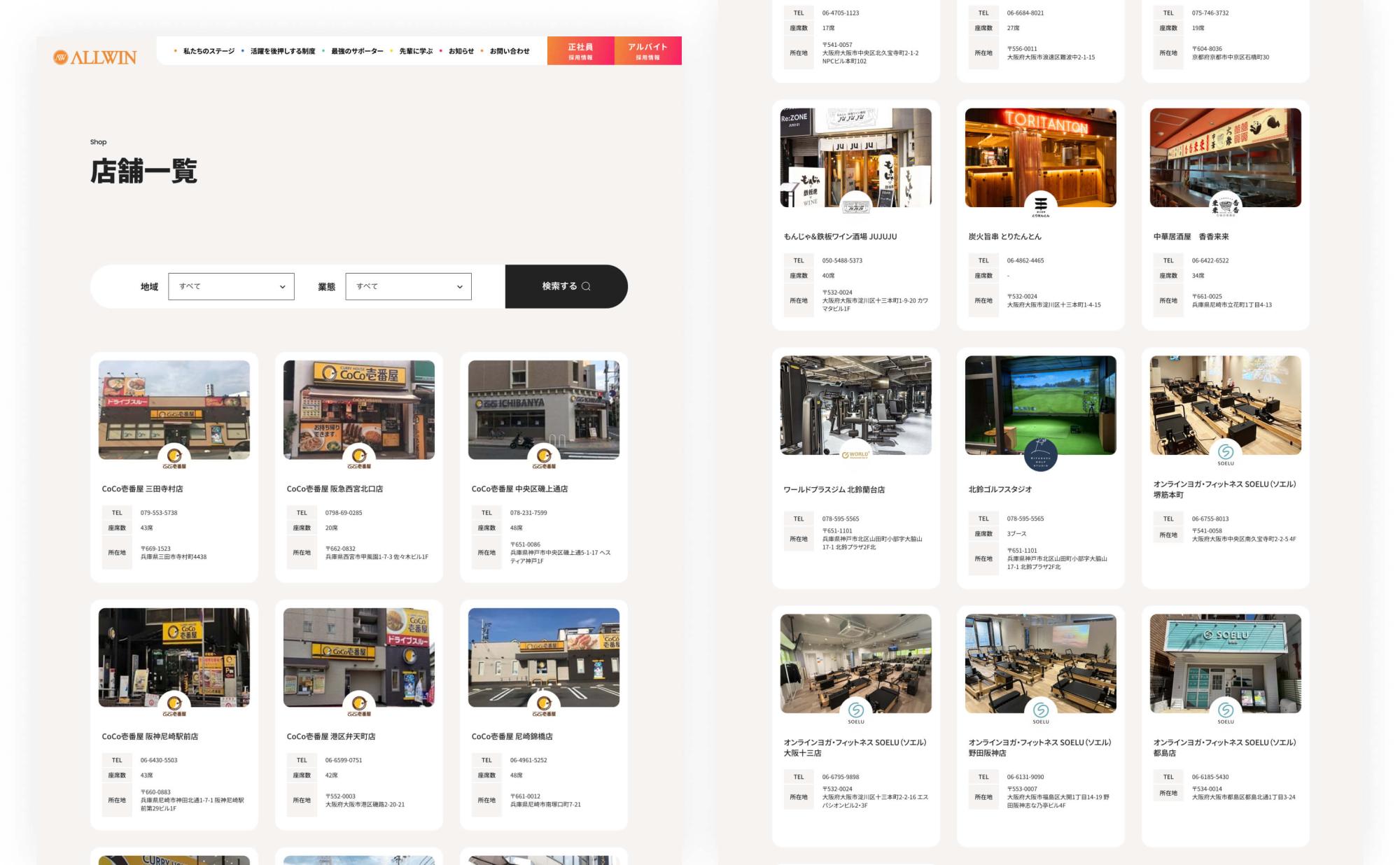Click とりたんとん logo badge on card
The width and height of the screenshot is (1400, 865).
pyautogui.click(x=1040, y=205)
